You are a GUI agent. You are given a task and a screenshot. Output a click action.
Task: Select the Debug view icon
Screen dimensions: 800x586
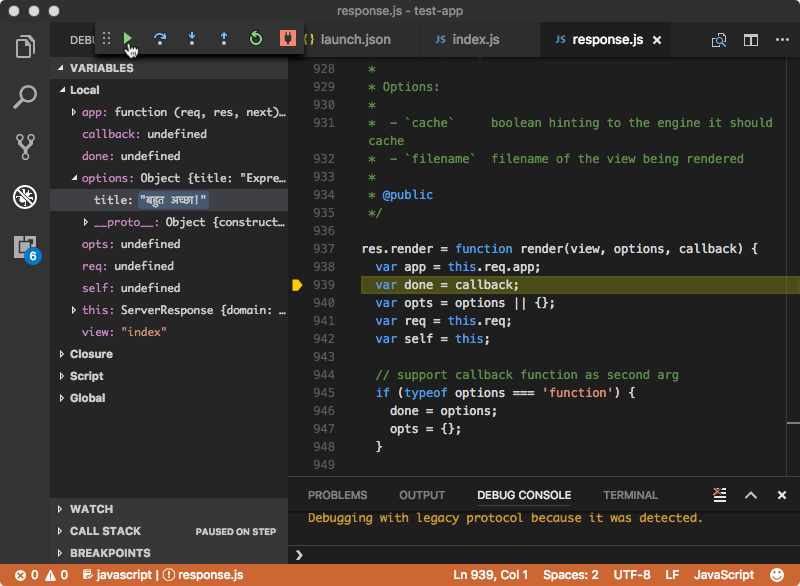pos(25,197)
